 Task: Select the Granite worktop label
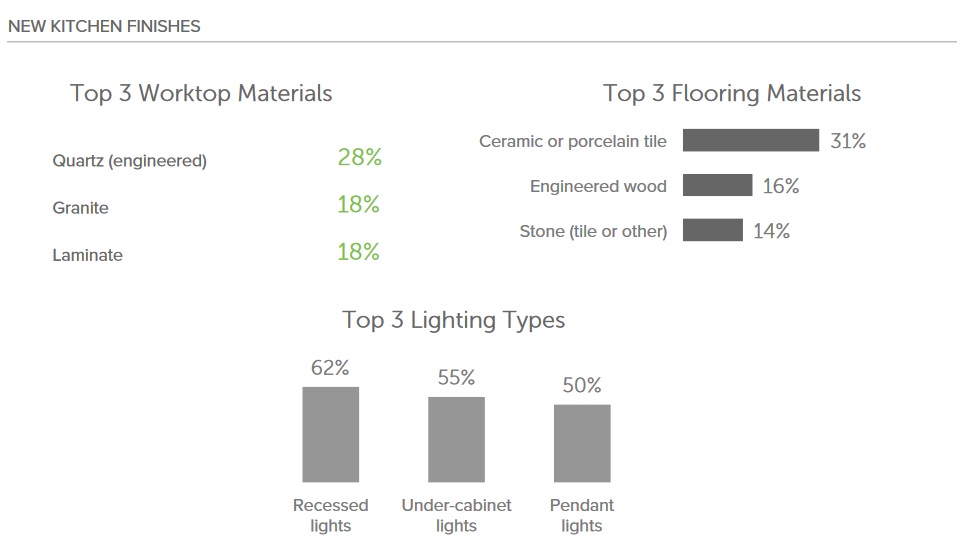click(80, 207)
